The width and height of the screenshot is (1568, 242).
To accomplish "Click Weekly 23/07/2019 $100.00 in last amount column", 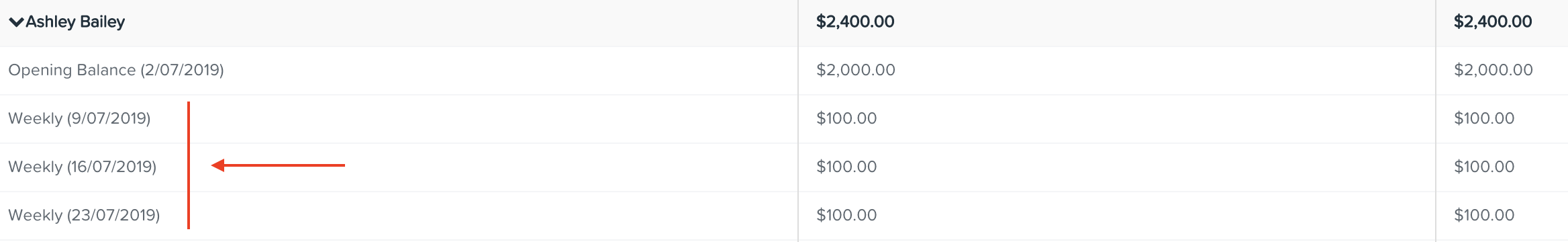I will (x=1484, y=215).
